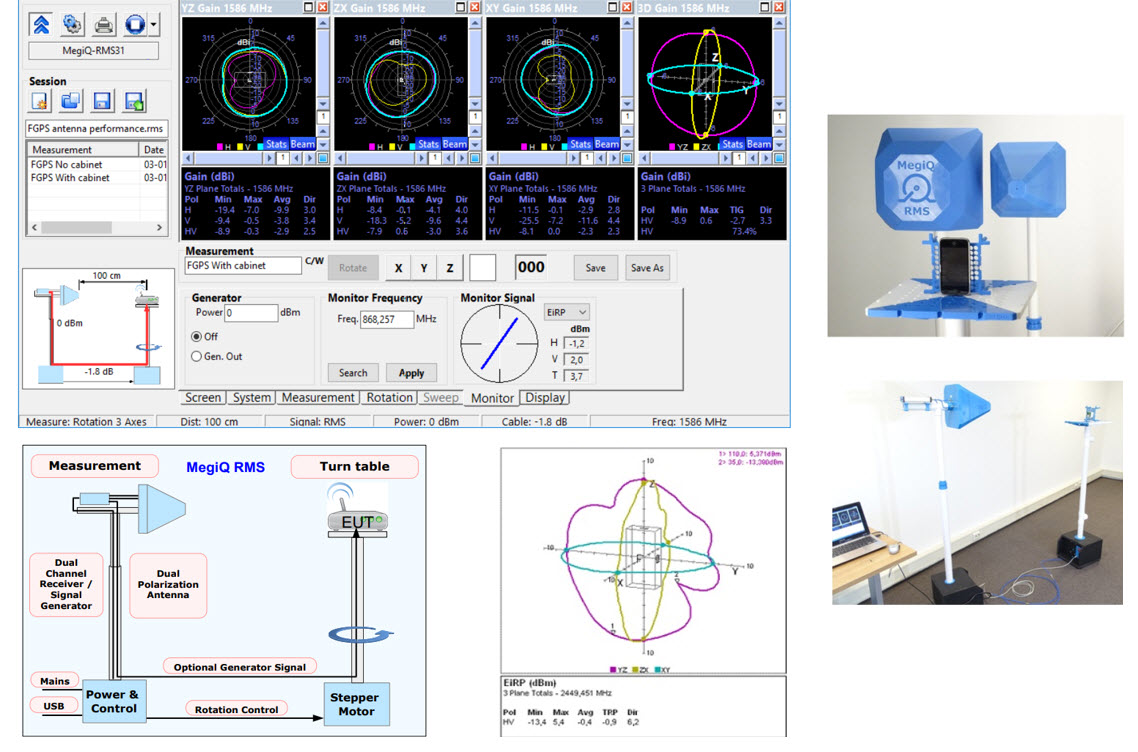Close the YZ Gain chart window

tap(322, 7)
